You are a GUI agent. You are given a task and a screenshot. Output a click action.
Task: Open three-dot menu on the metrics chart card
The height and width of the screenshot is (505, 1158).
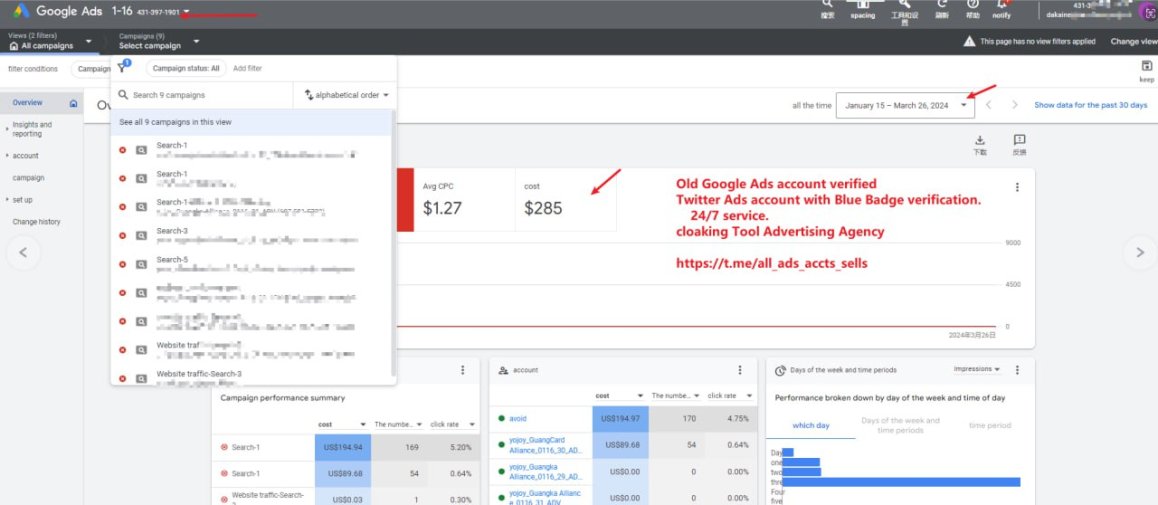tap(1017, 188)
